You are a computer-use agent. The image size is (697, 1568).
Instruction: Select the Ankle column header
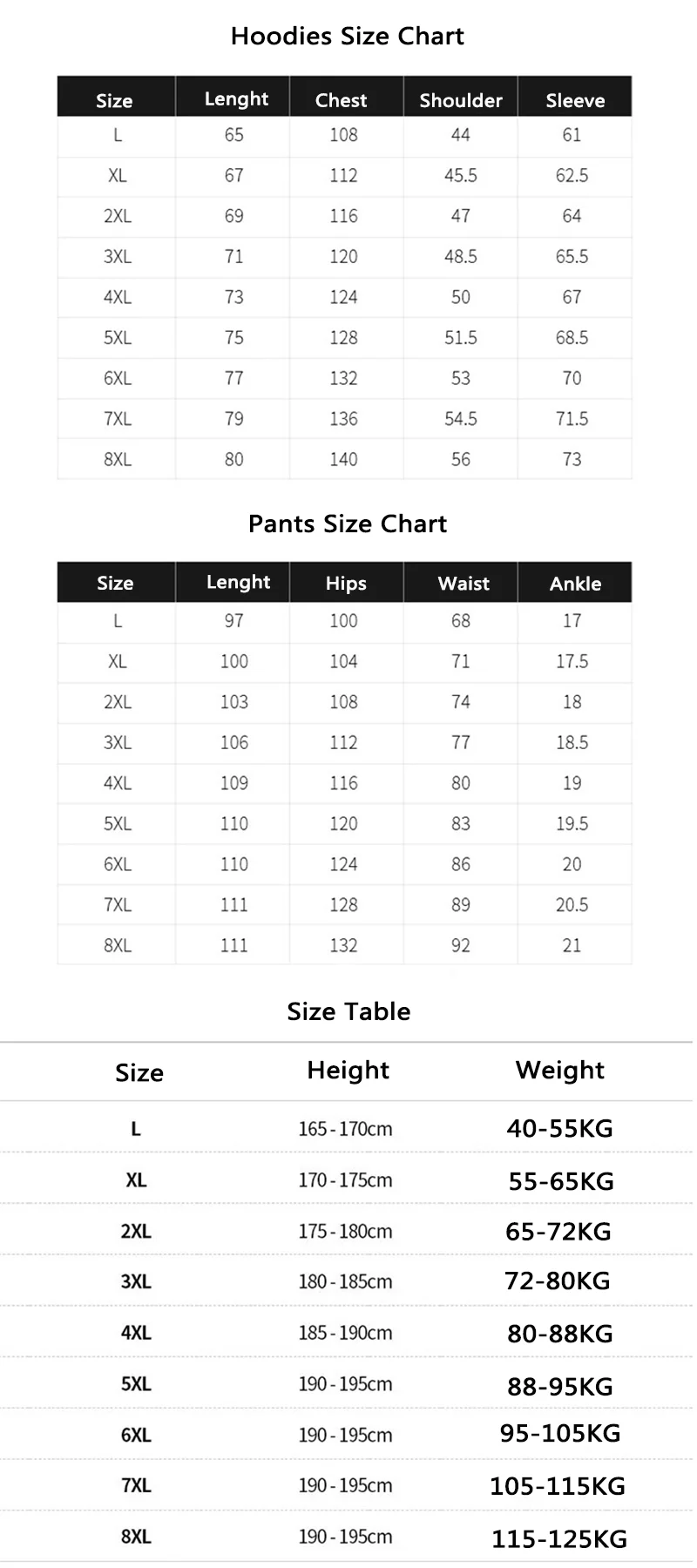coord(575,584)
